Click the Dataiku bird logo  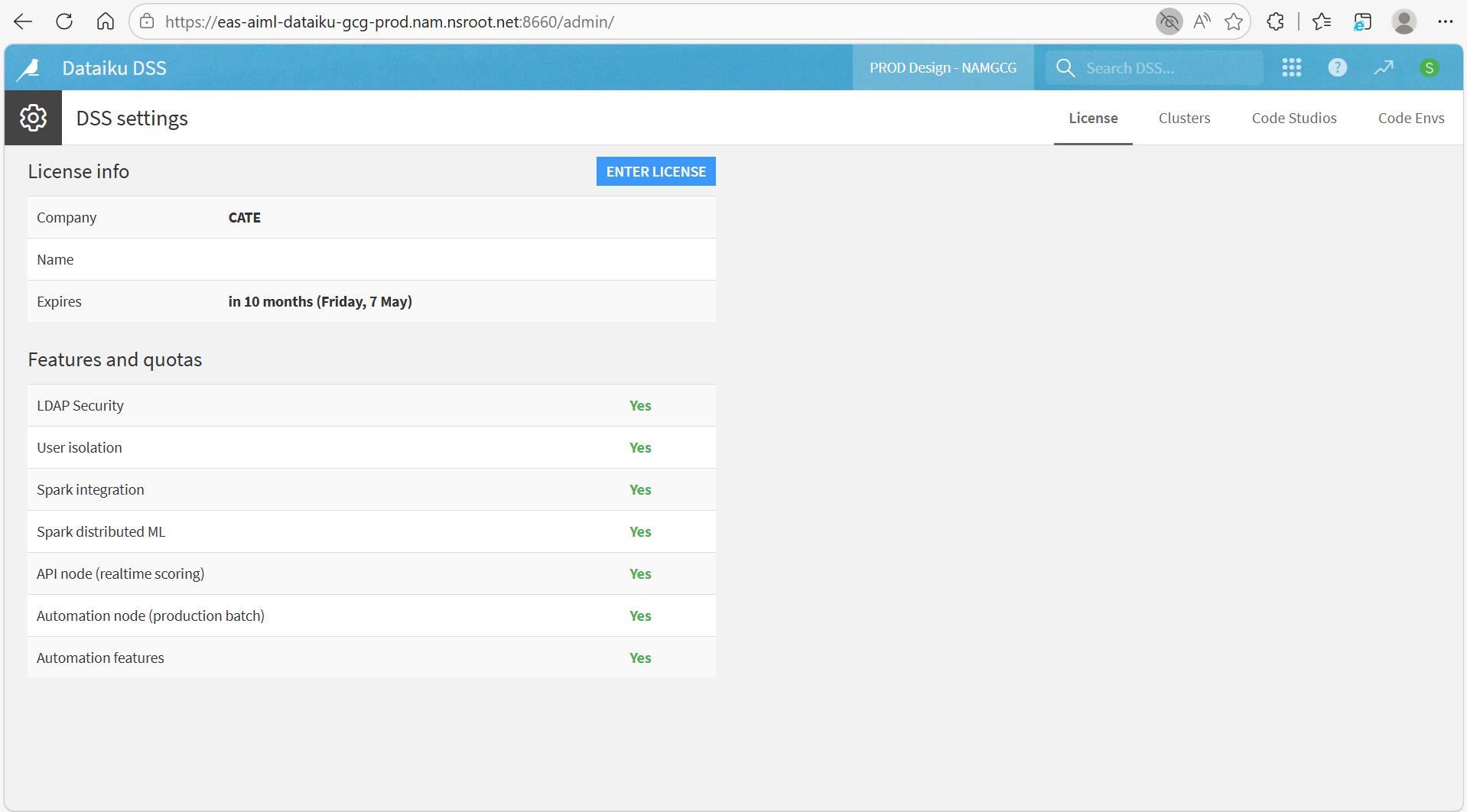click(30, 69)
